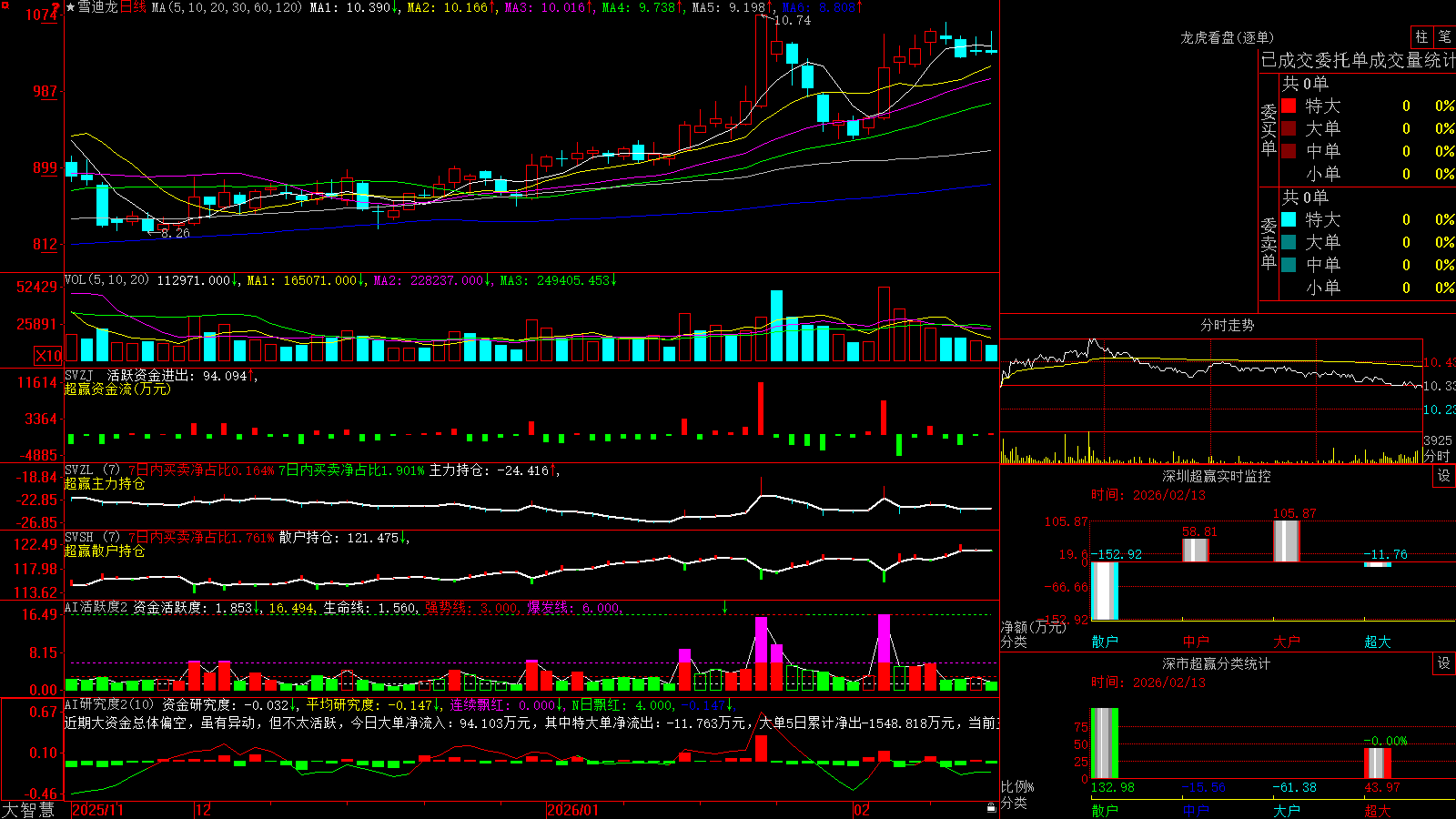Click the 58.81 中户 bar in 实时监控 chart
The width and height of the screenshot is (1456, 819).
point(1196,550)
